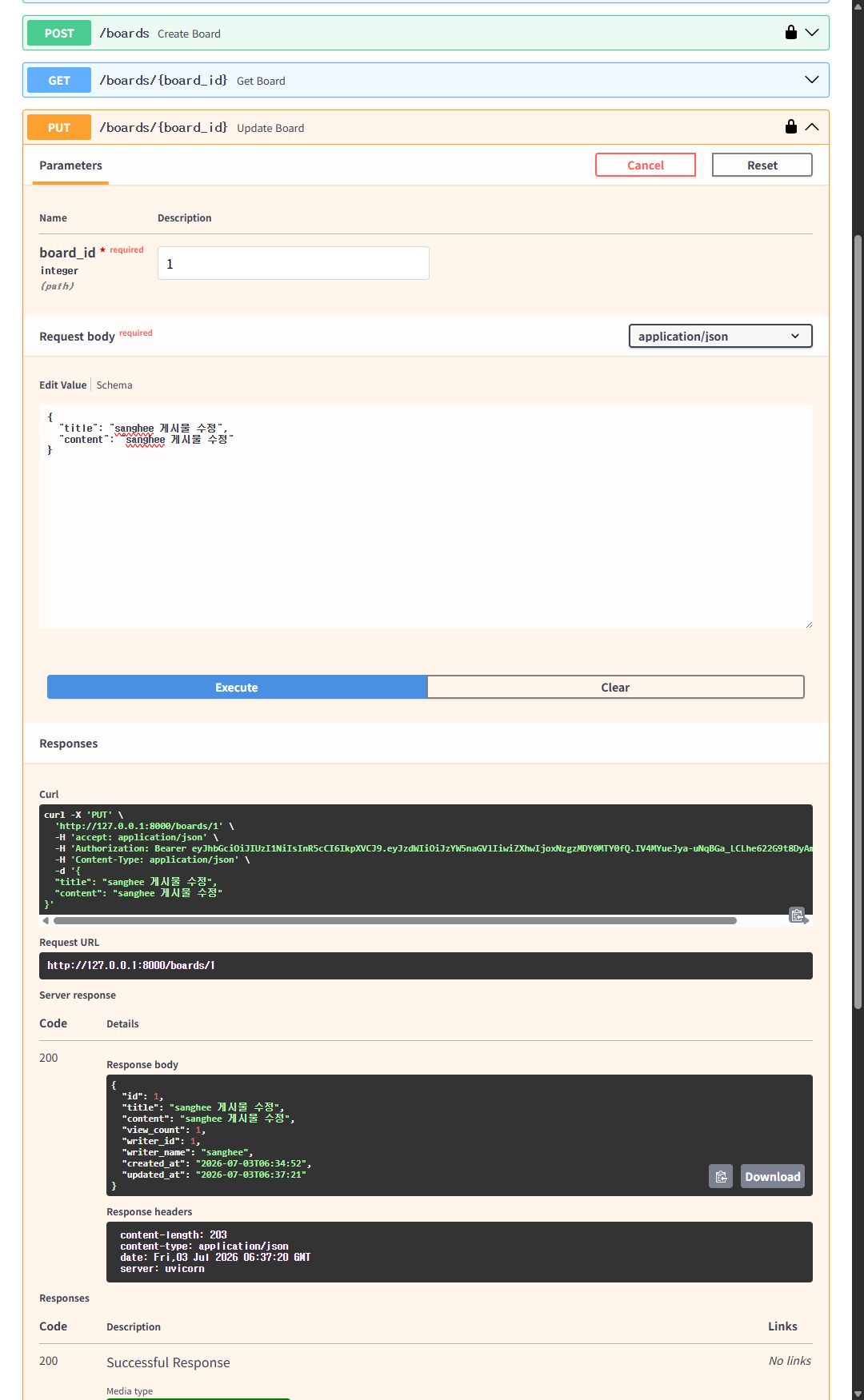Click the page vertical scrollbar thumb
Image resolution: width=864 pixels, height=1400 pixels.
[858, 621]
